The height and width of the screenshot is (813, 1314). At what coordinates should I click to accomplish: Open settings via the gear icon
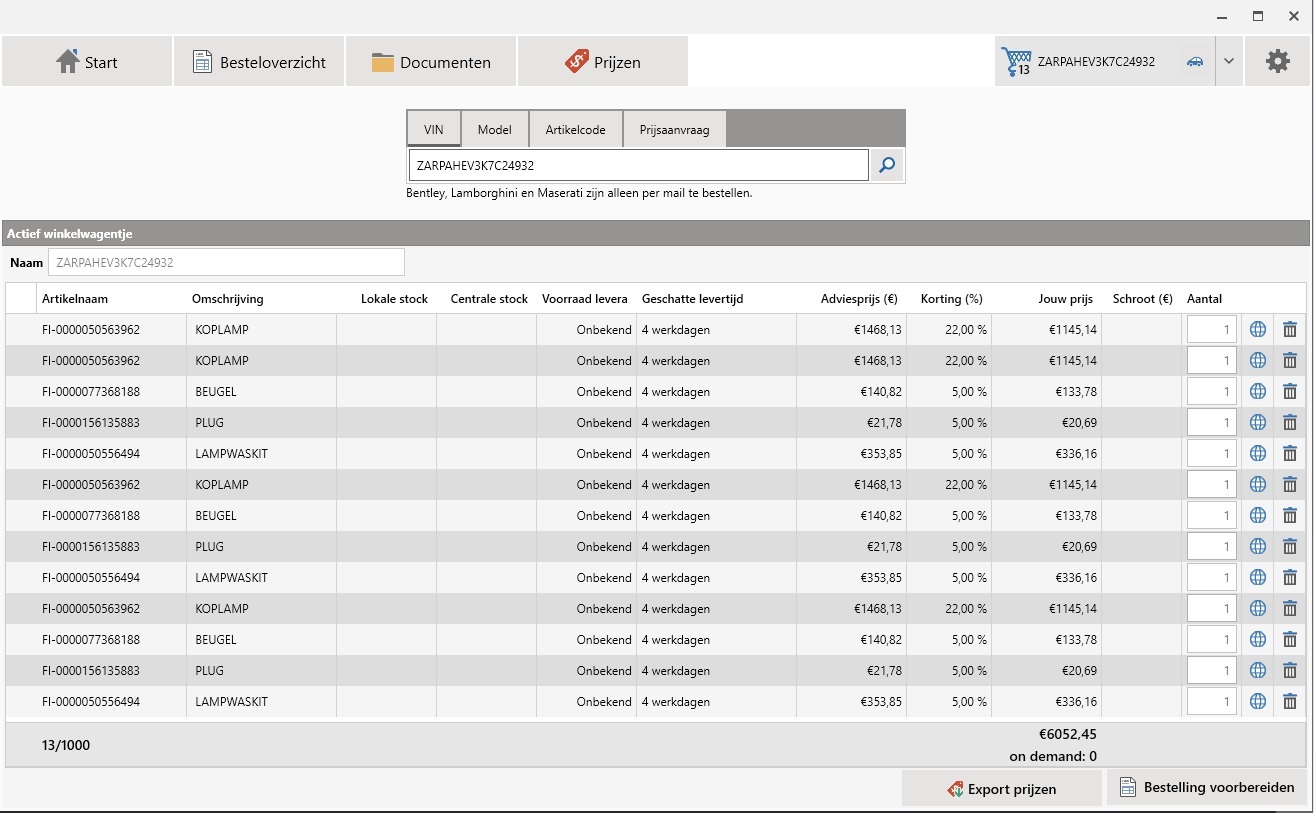(1277, 62)
